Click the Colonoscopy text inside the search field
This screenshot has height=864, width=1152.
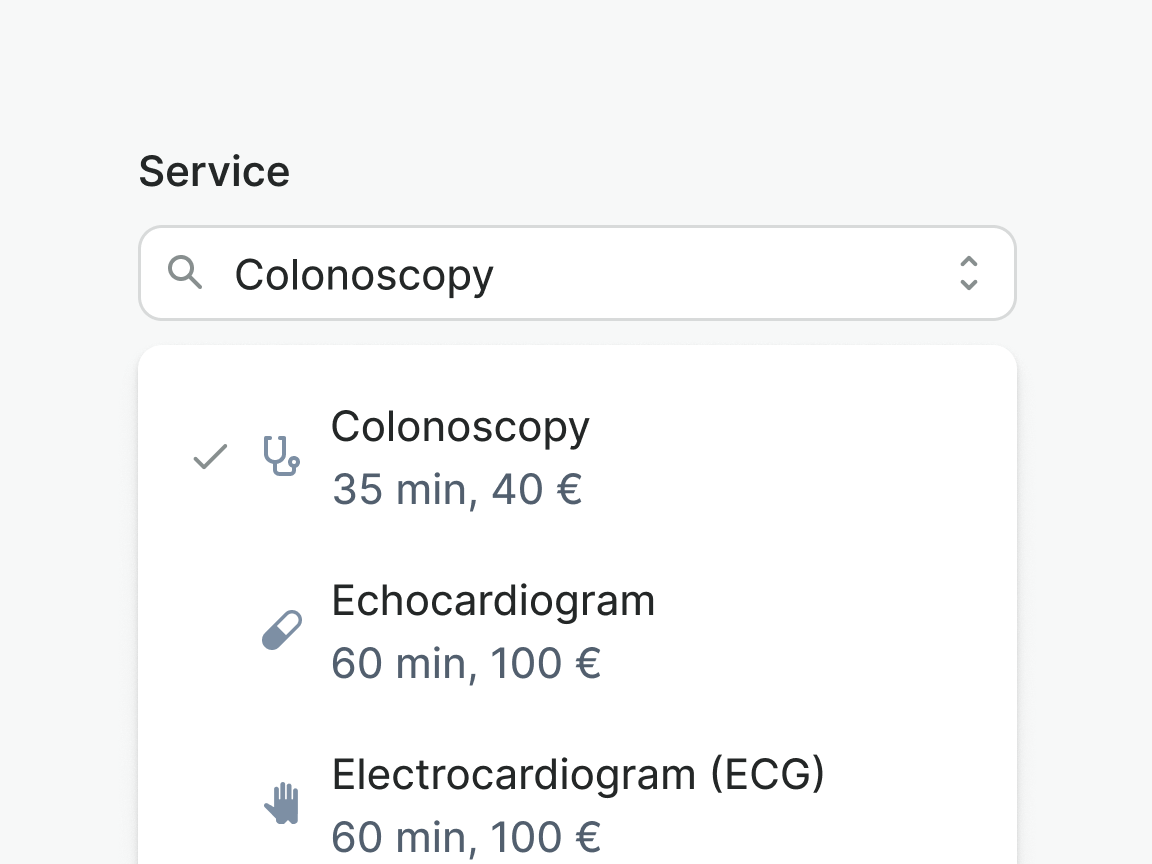pyautogui.click(x=364, y=275)
